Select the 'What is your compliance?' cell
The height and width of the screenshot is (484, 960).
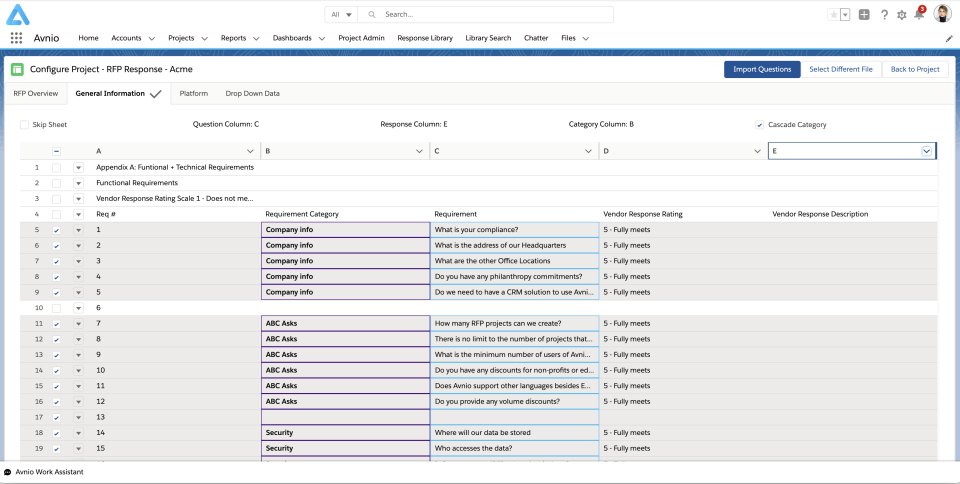click(514, 230)
